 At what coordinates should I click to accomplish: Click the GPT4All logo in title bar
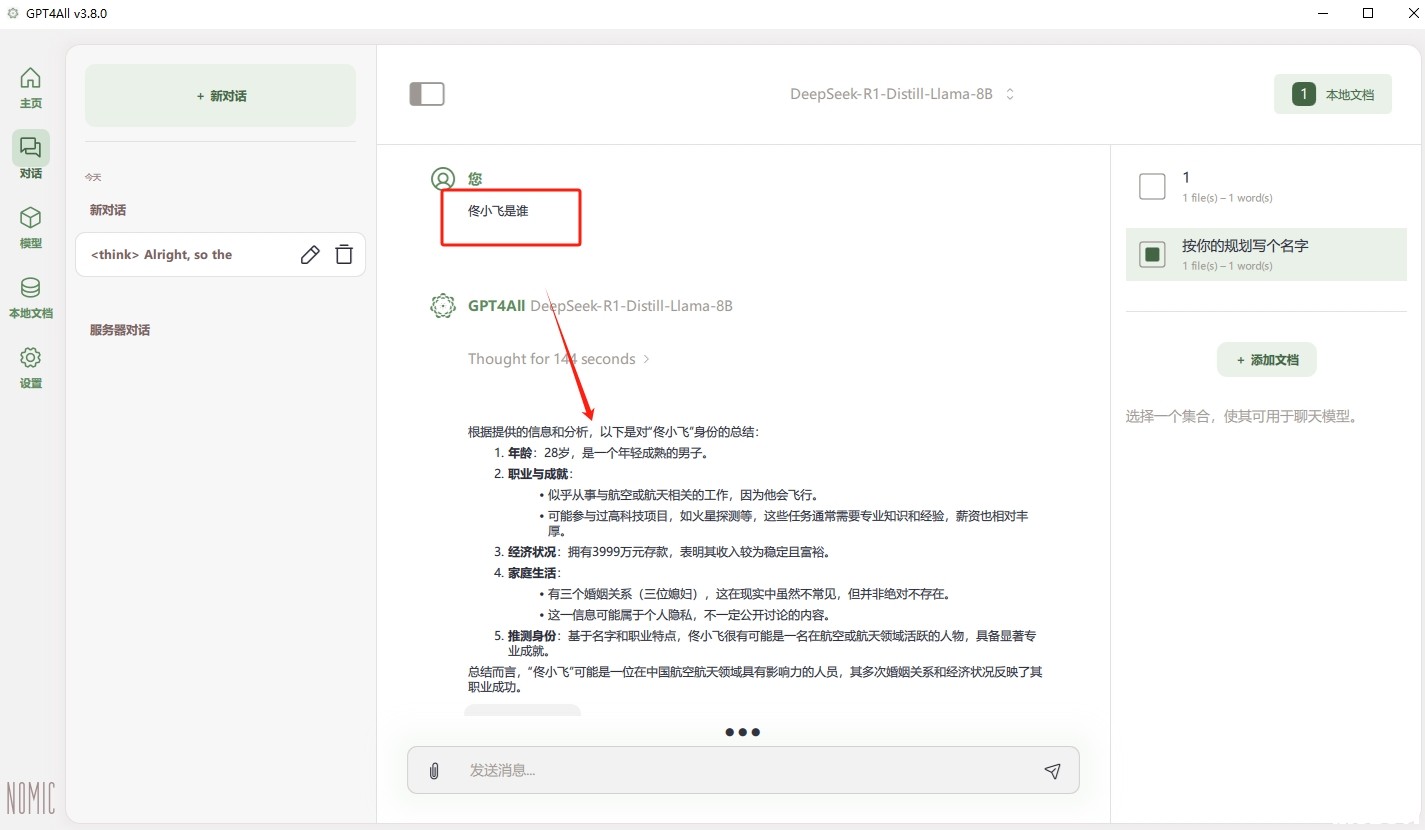(x=13, y=14)
